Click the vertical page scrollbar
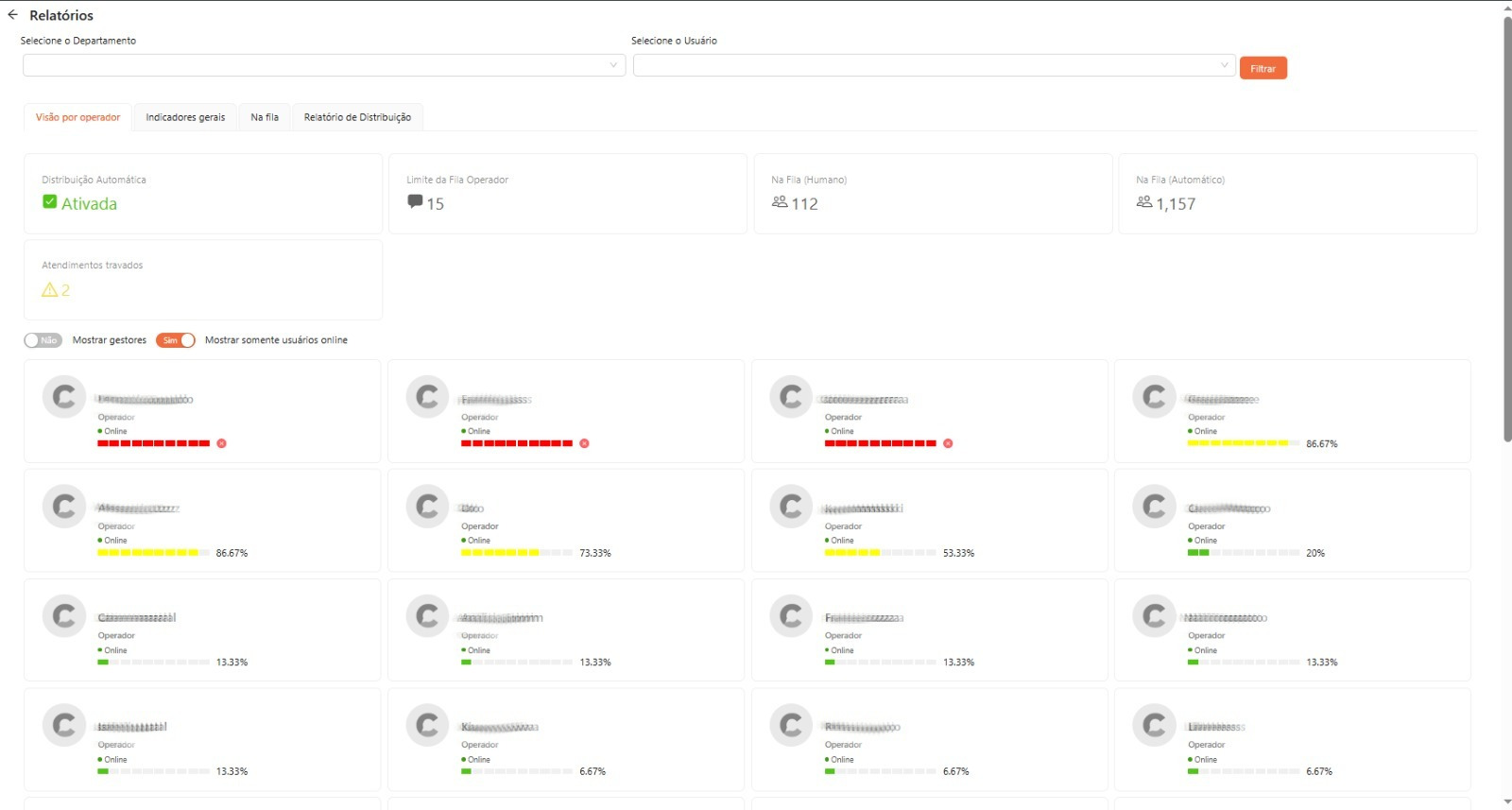1512x810 pixels. 1507,227
